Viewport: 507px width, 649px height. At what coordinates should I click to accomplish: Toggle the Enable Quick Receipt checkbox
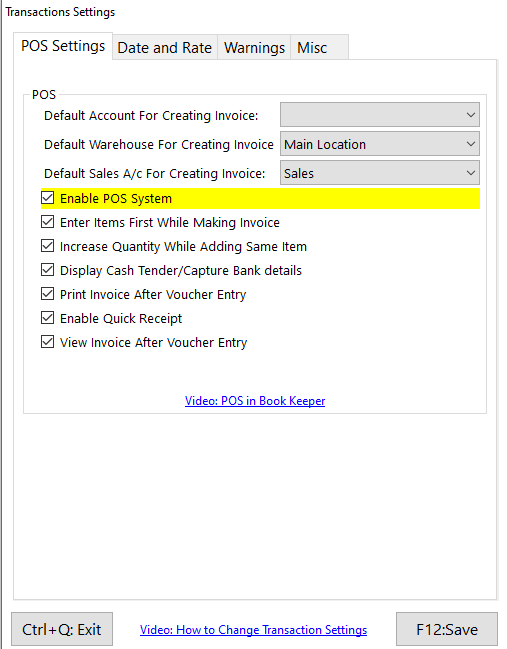click(48, 318)
